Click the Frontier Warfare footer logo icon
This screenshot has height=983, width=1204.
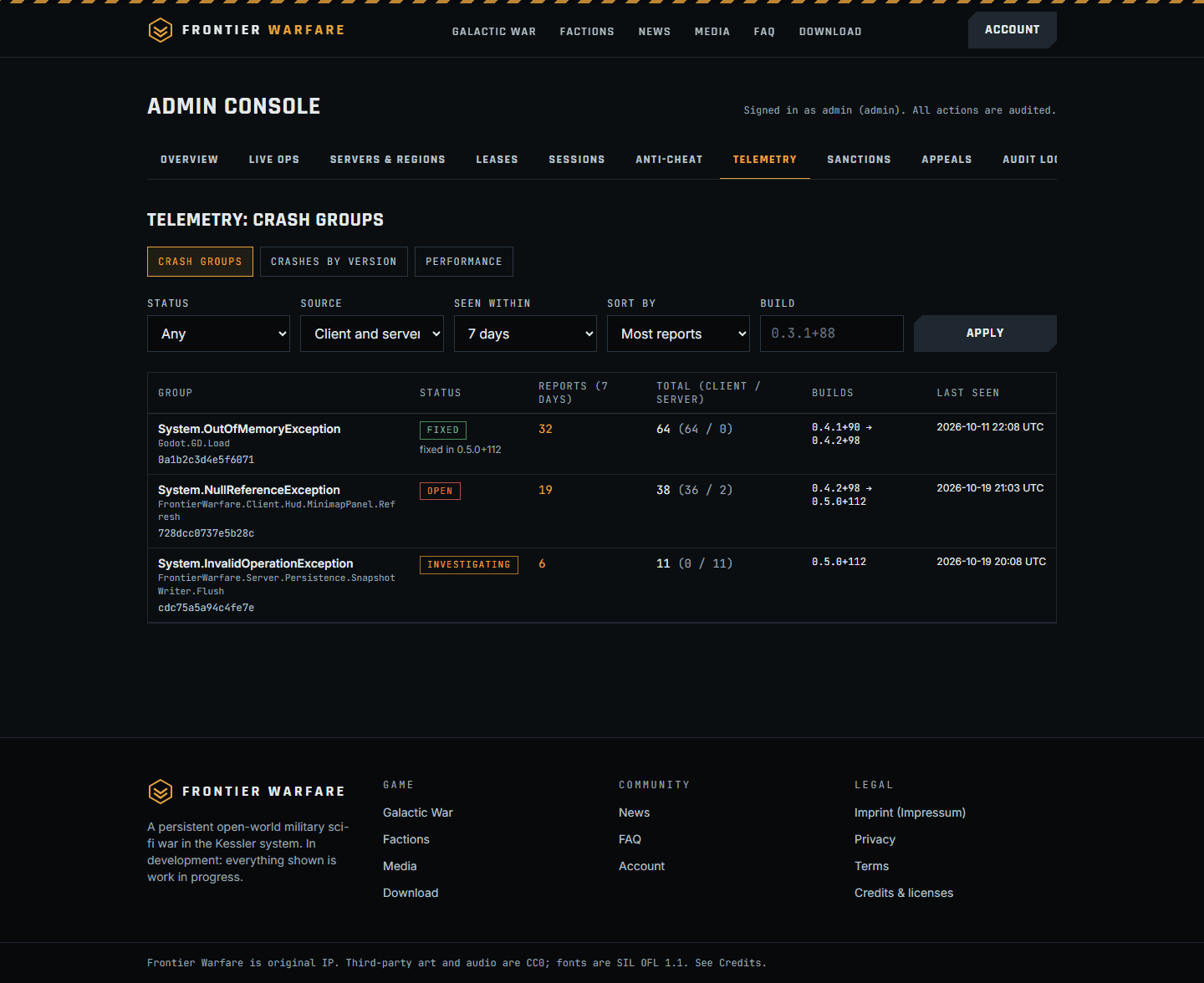tap(161, 792)
